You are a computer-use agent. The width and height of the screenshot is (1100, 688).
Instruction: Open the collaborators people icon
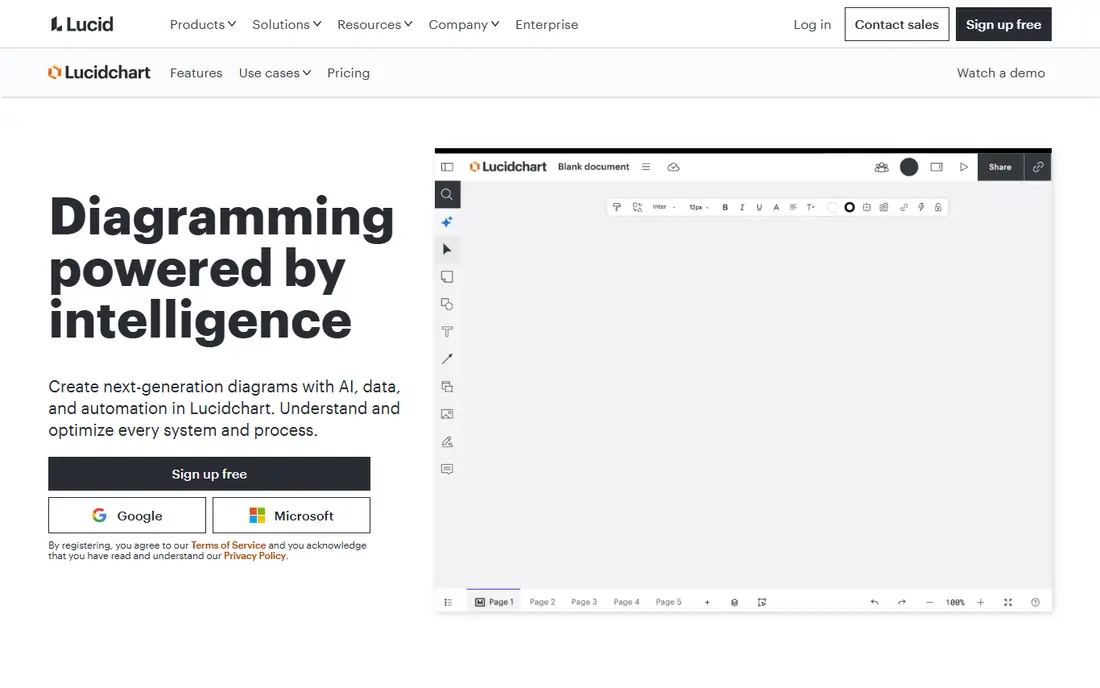pyautogui.click(x=882, y=167)
